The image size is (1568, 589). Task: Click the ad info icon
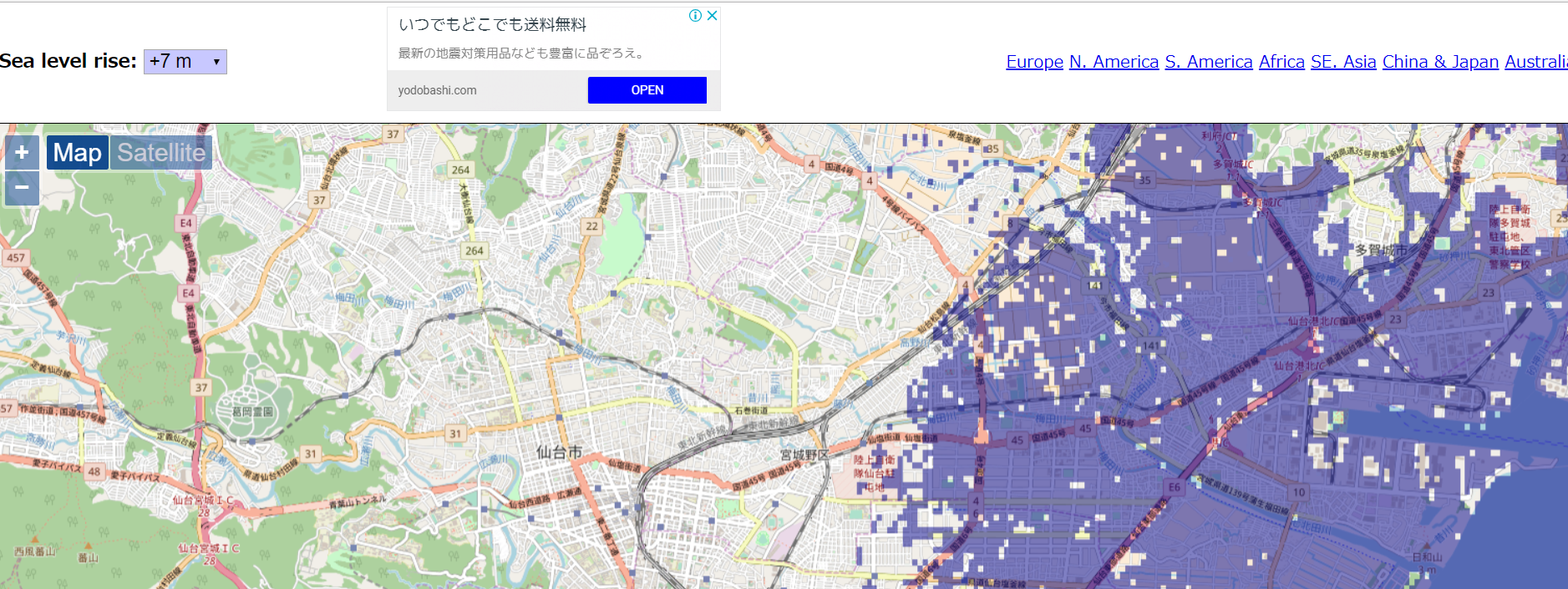pyautogui.click(x=694, y=15)
